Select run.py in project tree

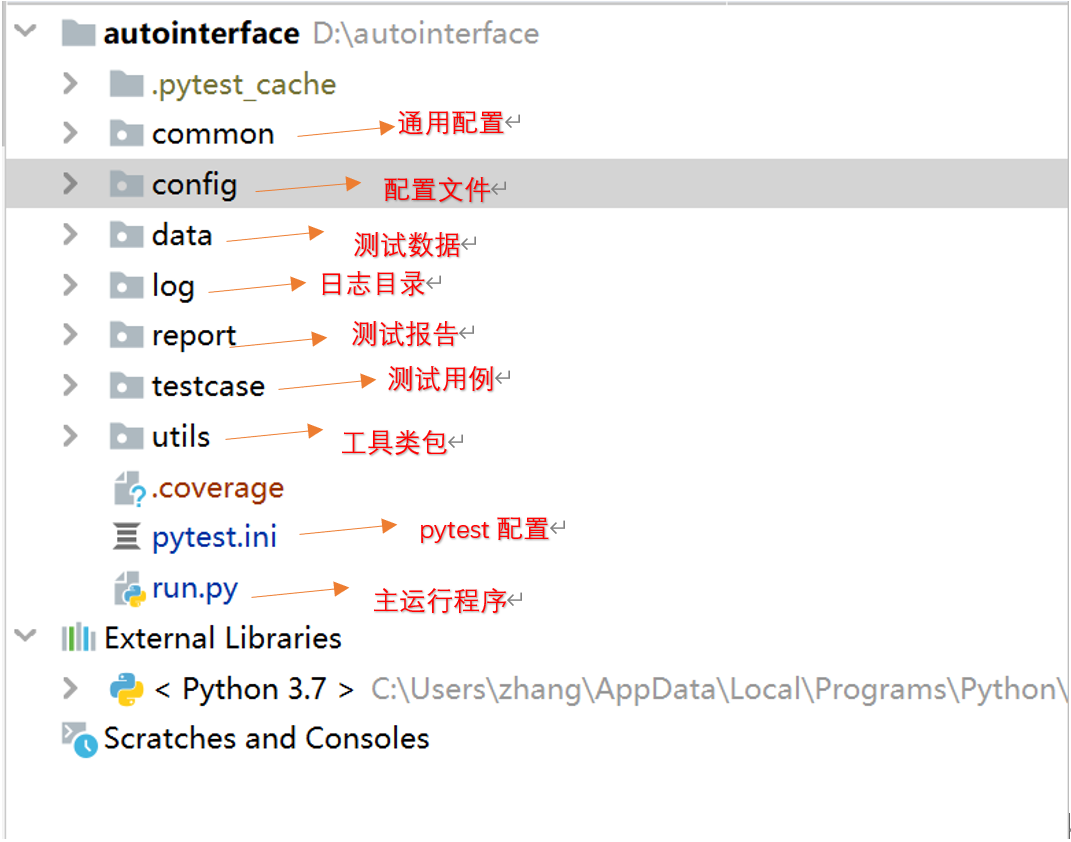click(195, 589)
